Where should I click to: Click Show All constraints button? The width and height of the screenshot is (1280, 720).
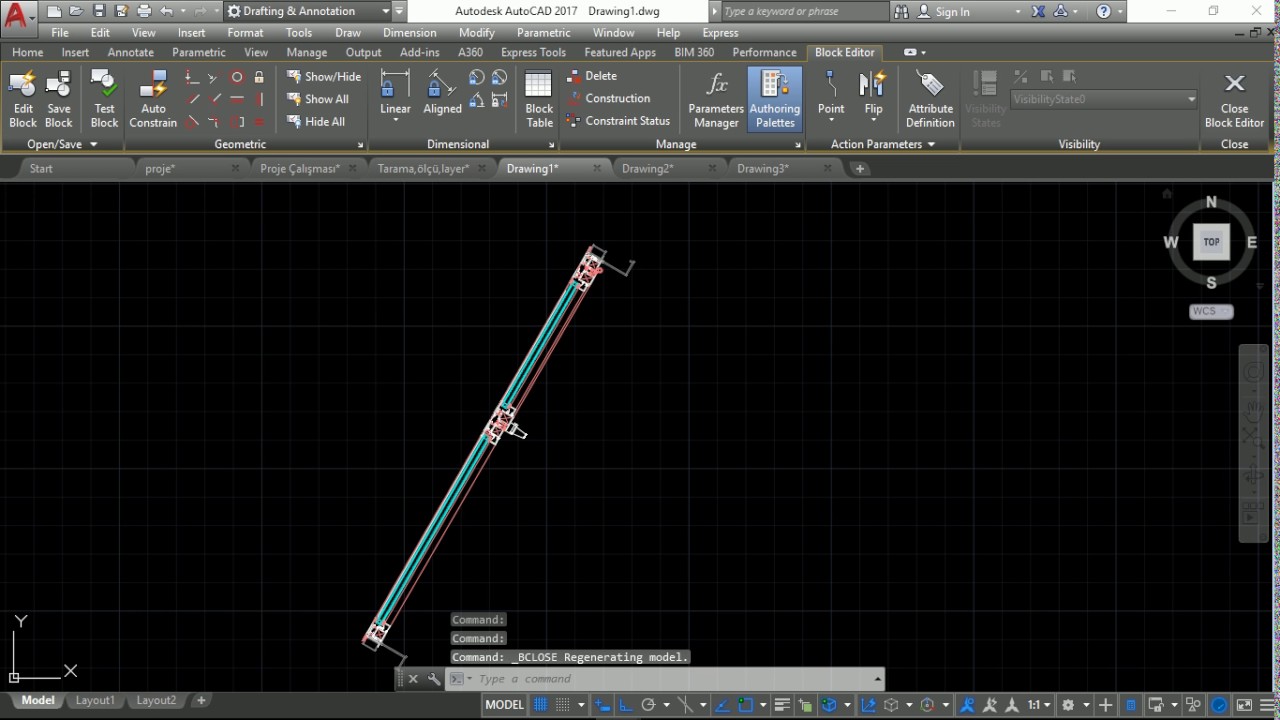click(x=317, y=99)
